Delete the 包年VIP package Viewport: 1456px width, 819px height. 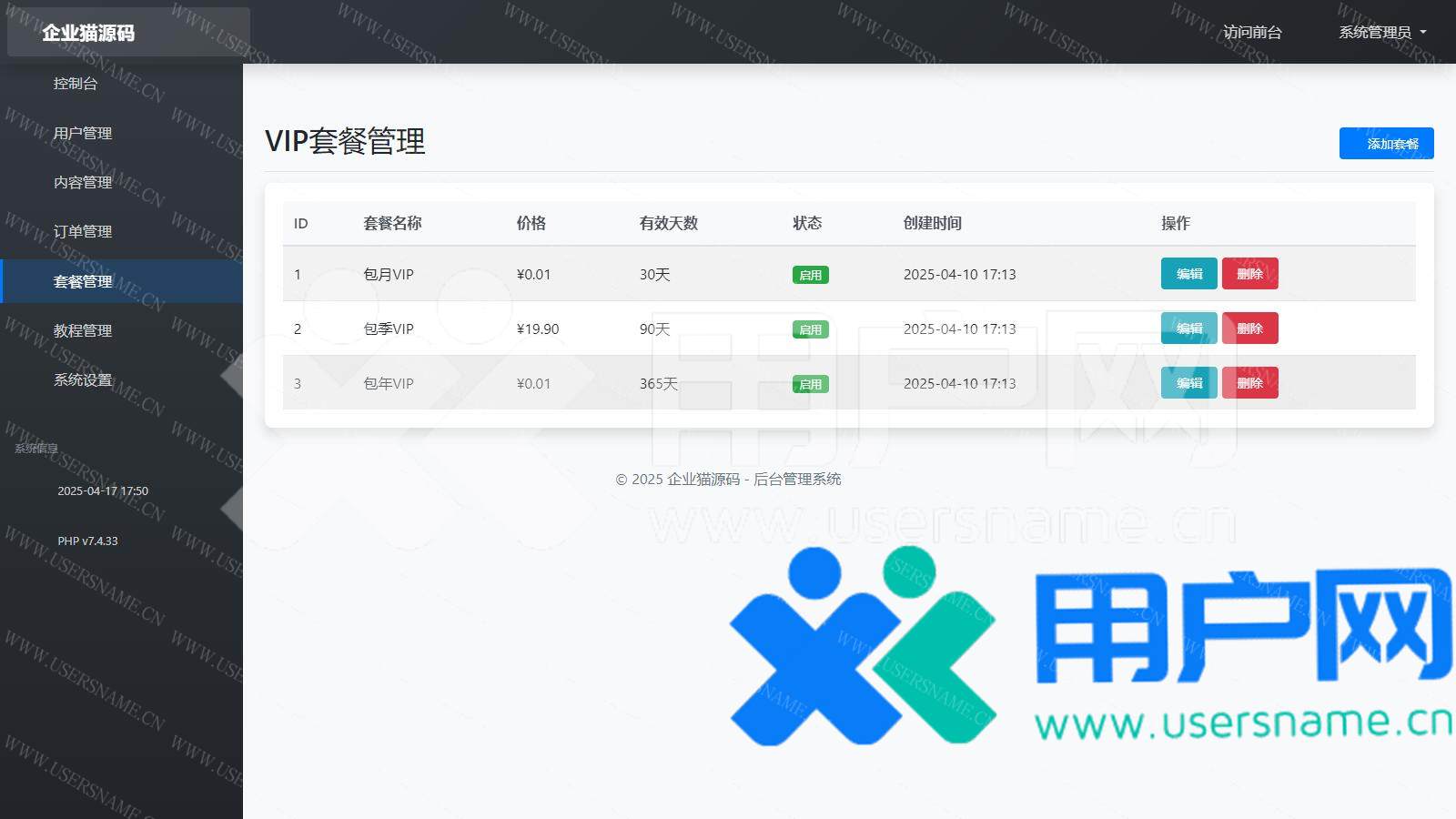click(1249, 383)
